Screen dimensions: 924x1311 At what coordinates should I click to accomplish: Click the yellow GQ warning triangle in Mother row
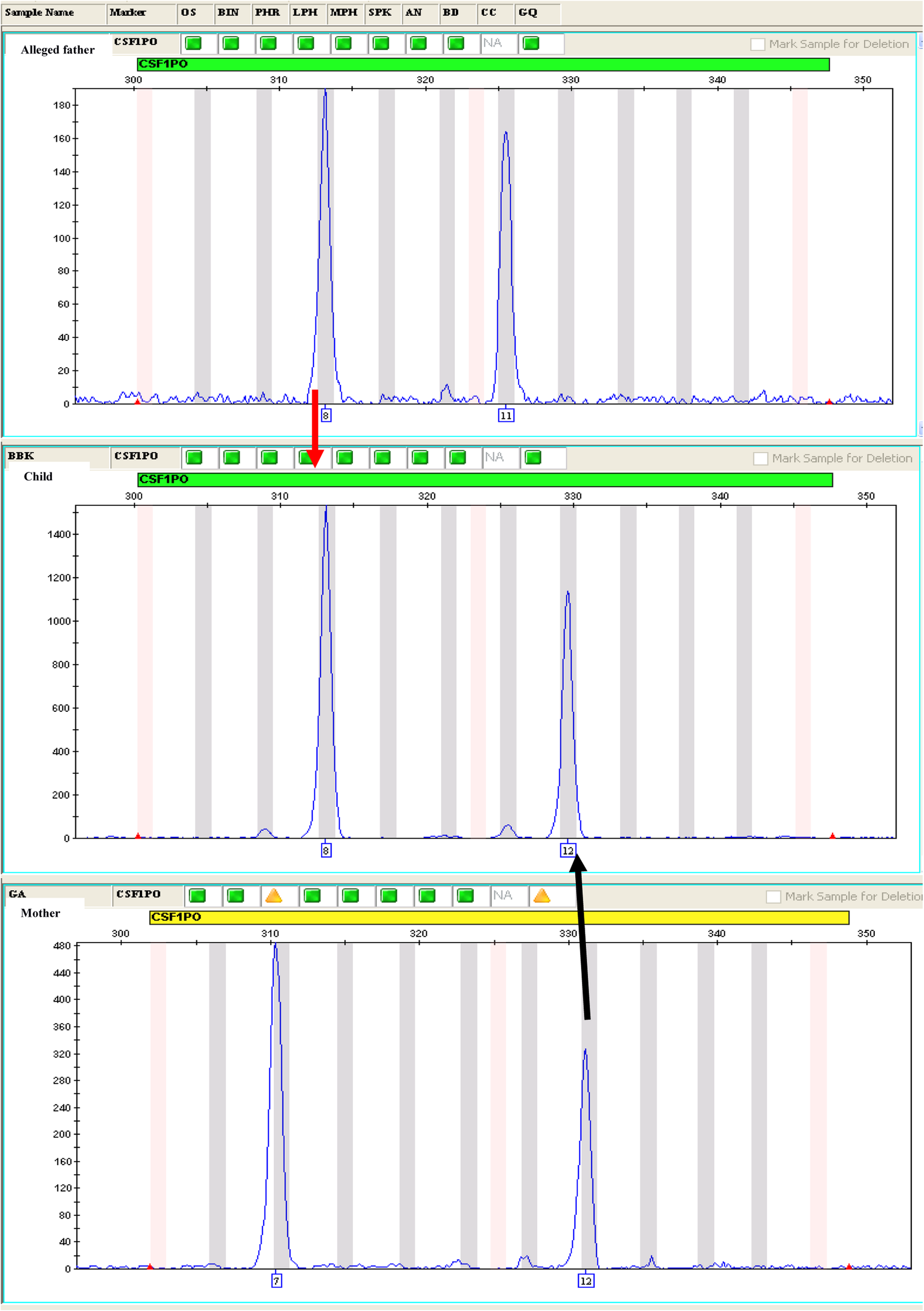coord(542,895)
